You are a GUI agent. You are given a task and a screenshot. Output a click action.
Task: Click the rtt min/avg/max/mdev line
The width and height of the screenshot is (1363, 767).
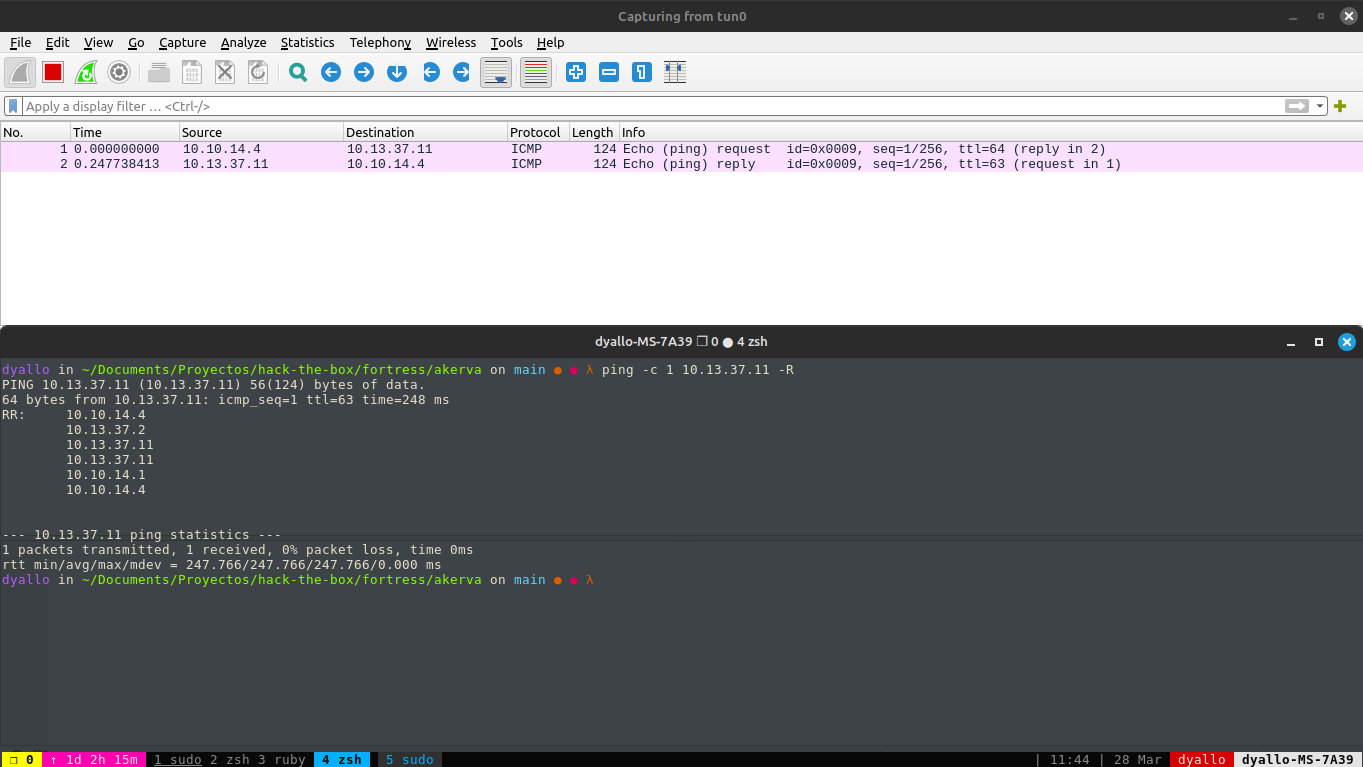pos(222,565)
